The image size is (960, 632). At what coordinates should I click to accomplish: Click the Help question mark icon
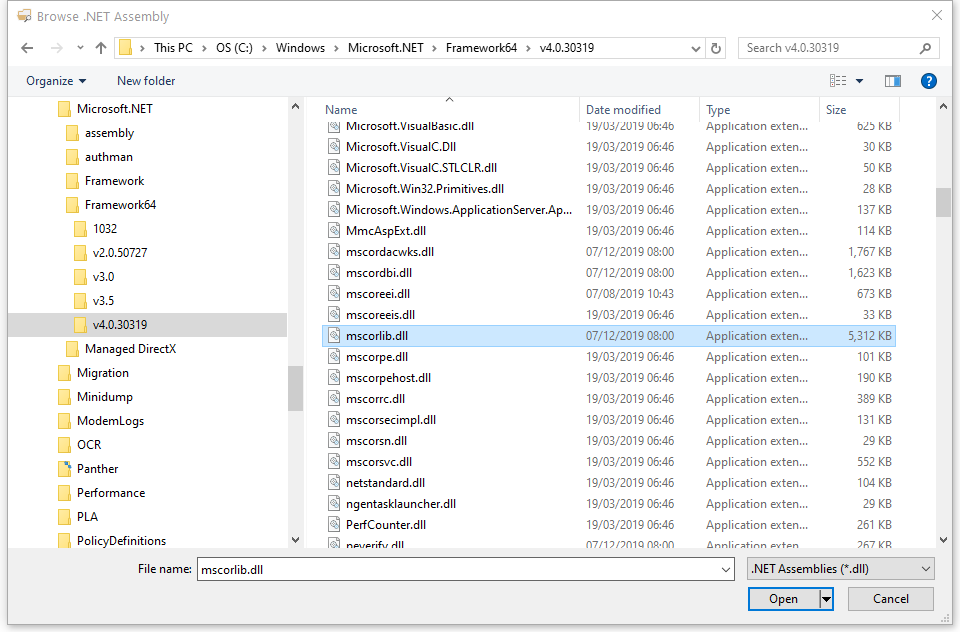[928, 81]
